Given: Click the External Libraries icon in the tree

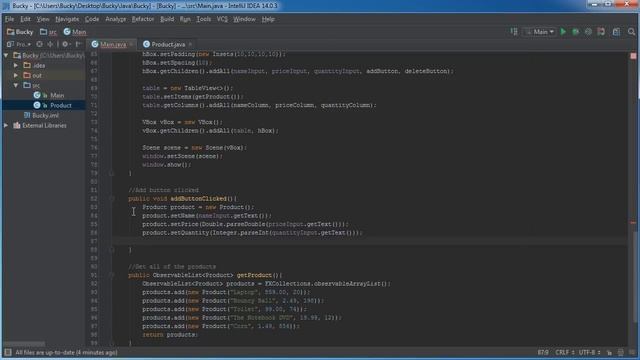Looking at the screenshot, I should 17,125.
